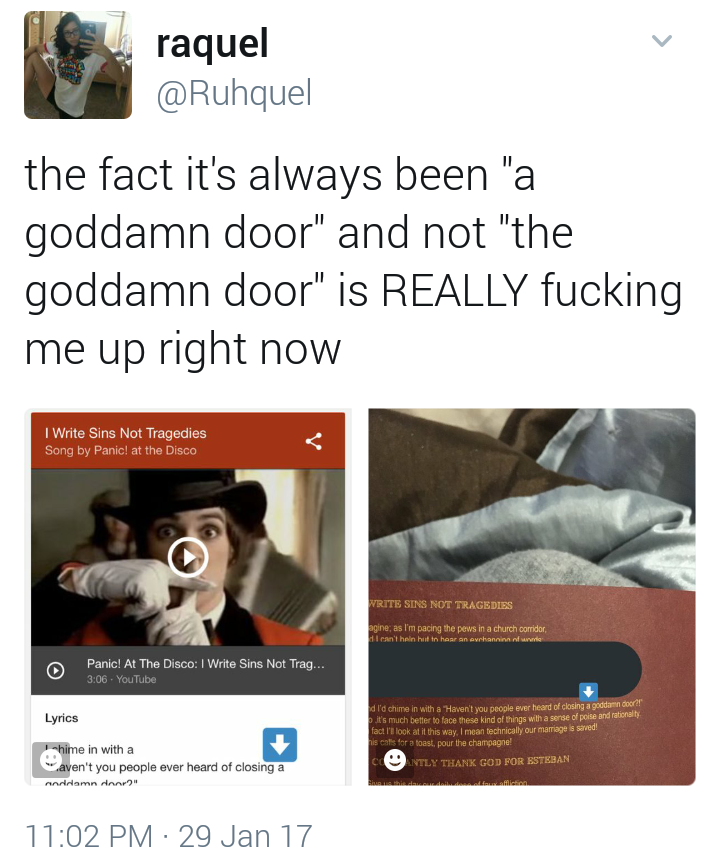
Task: Open the album booklet photo
Action: (x=532, y=597)
